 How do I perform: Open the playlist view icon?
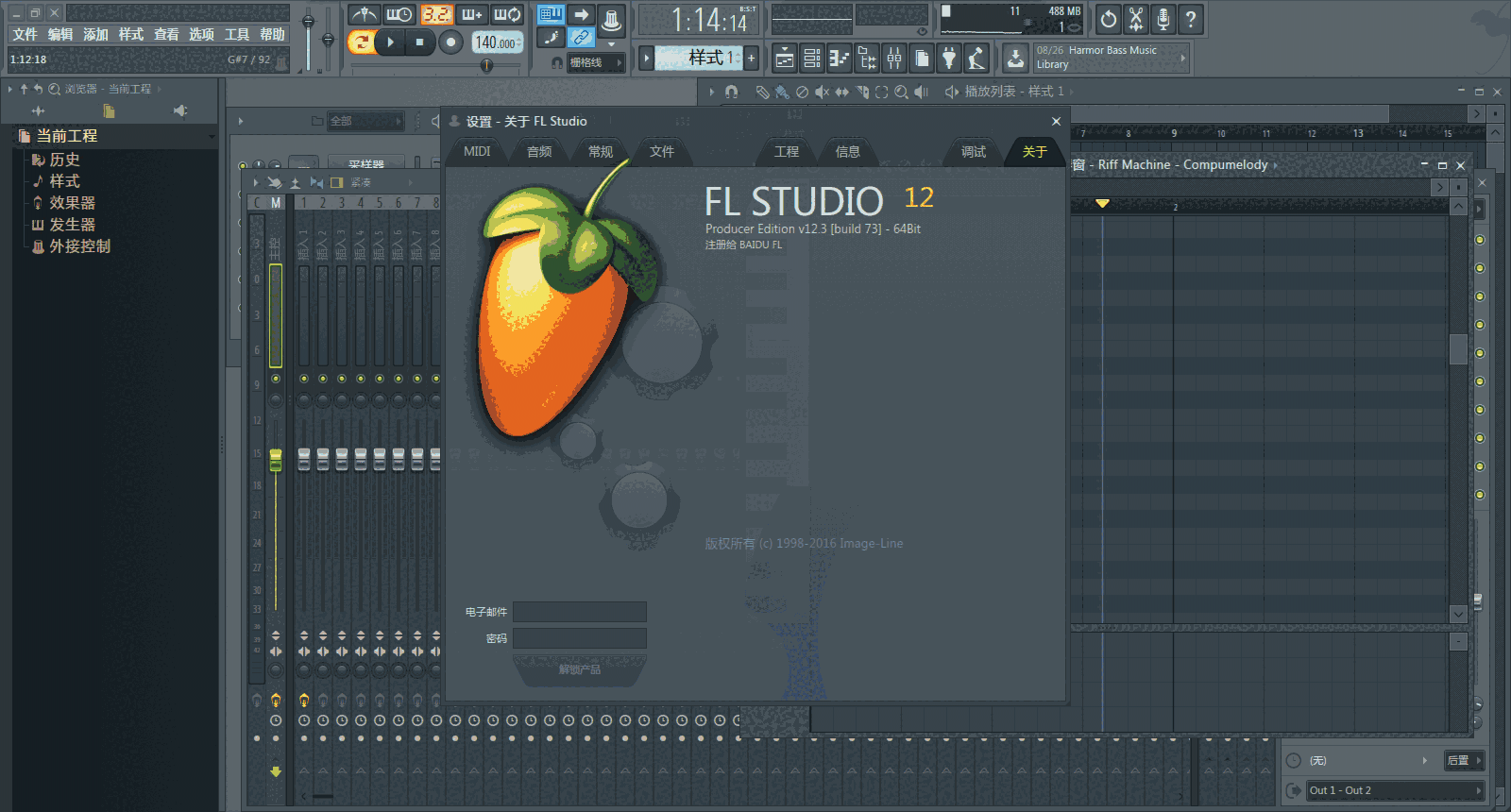tap(784, 59)
